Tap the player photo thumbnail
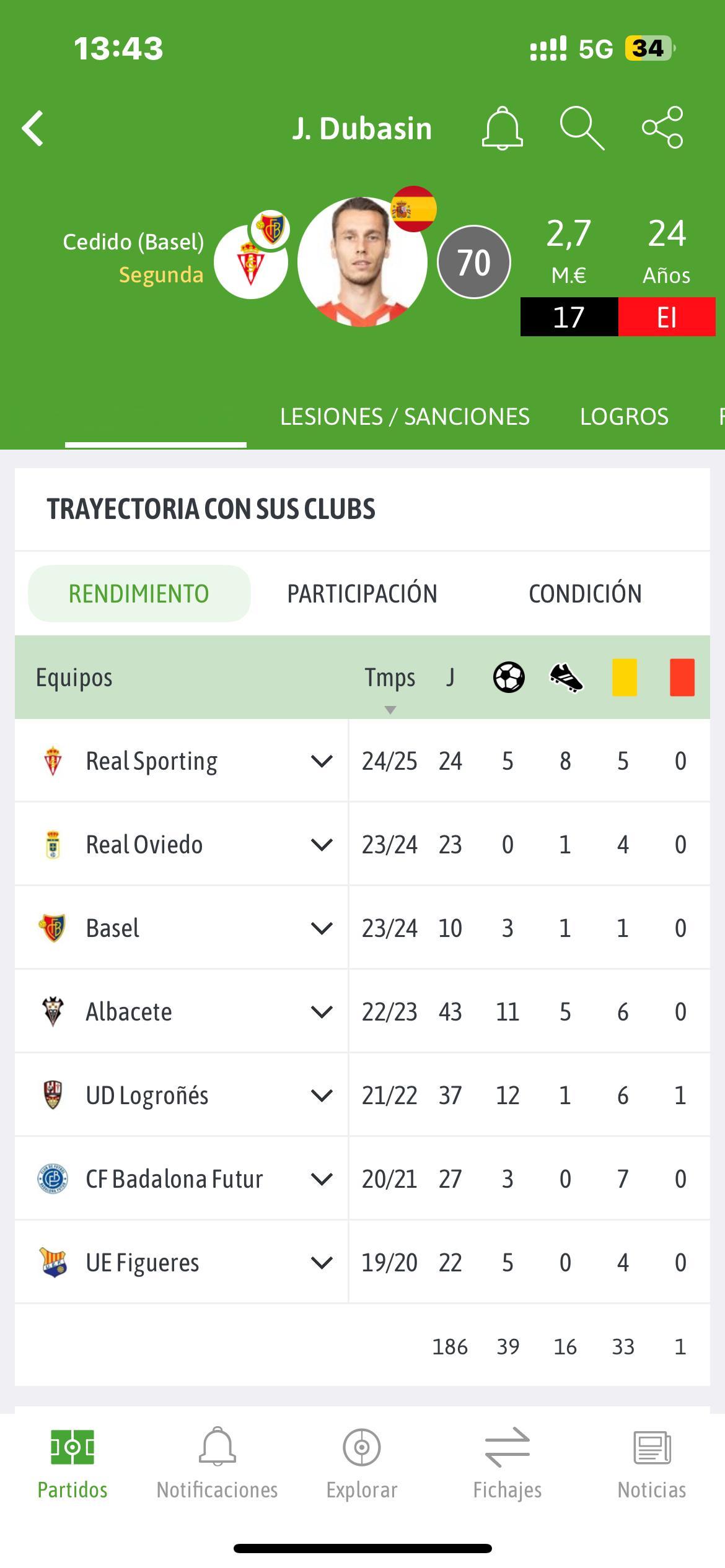The image size is (725, 1568). tap(362, 262)
